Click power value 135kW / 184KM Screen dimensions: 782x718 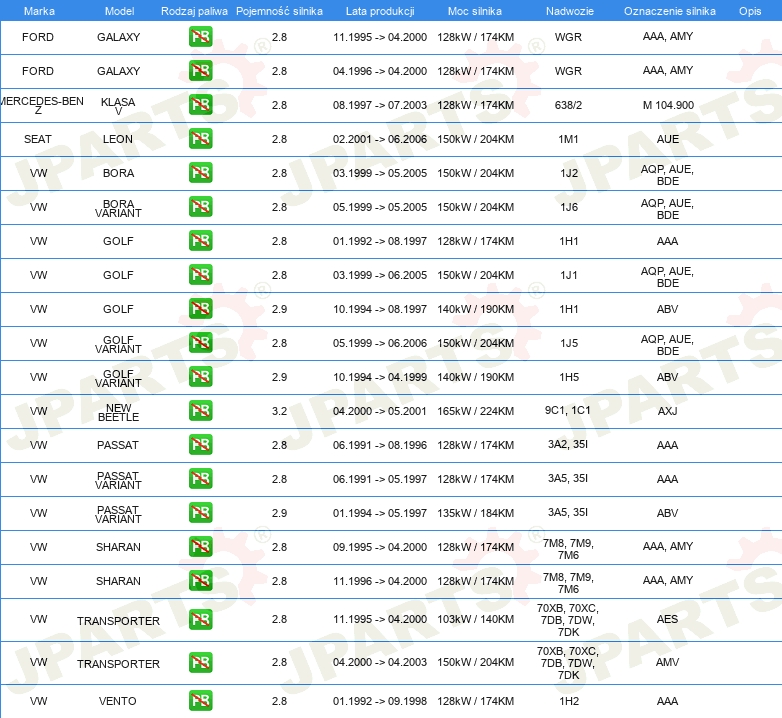[x=475, y=513]
